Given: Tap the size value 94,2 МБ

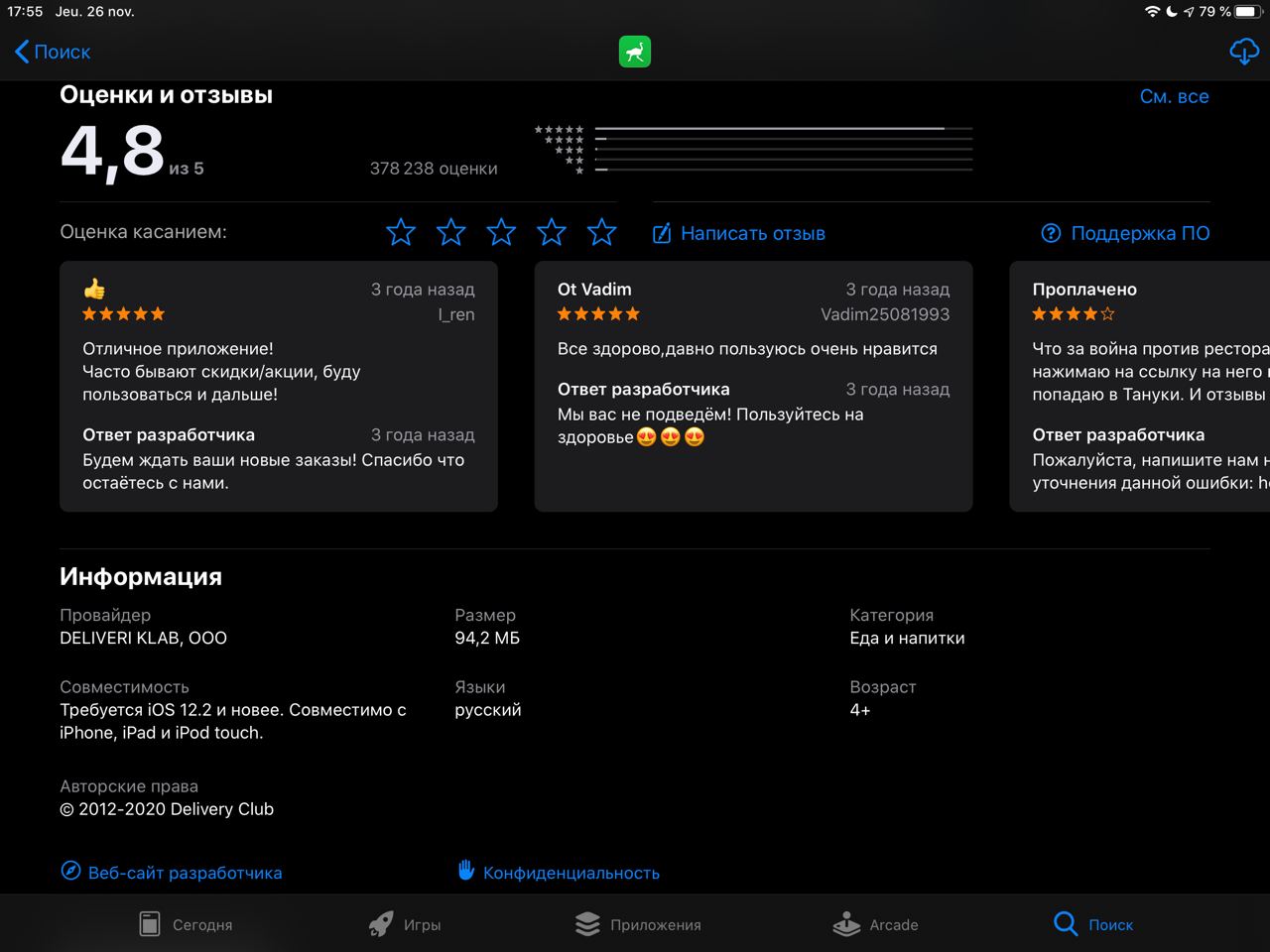Looking at the screenshot, I should [x=487, y=638].
